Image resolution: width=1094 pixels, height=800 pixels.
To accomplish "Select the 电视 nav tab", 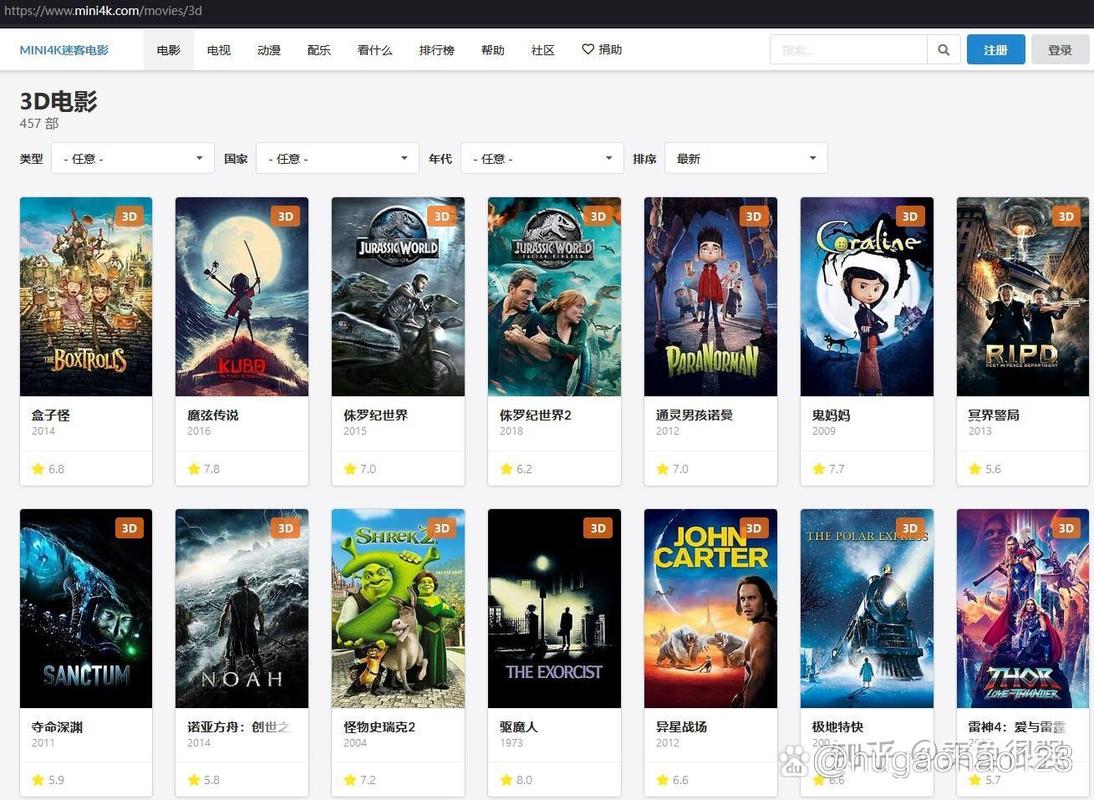I will pos(218,50).
